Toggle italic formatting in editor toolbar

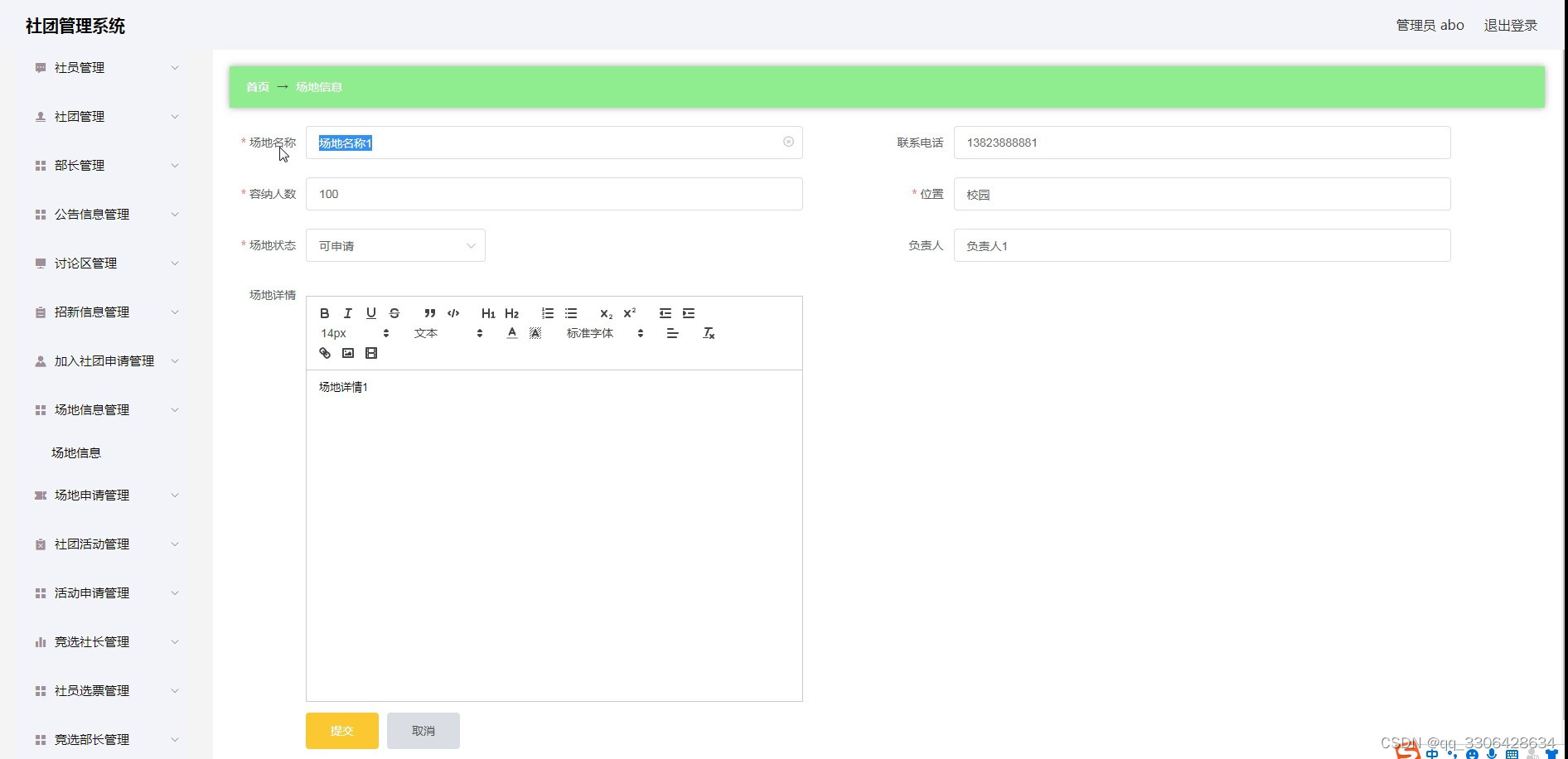(348, 313)
